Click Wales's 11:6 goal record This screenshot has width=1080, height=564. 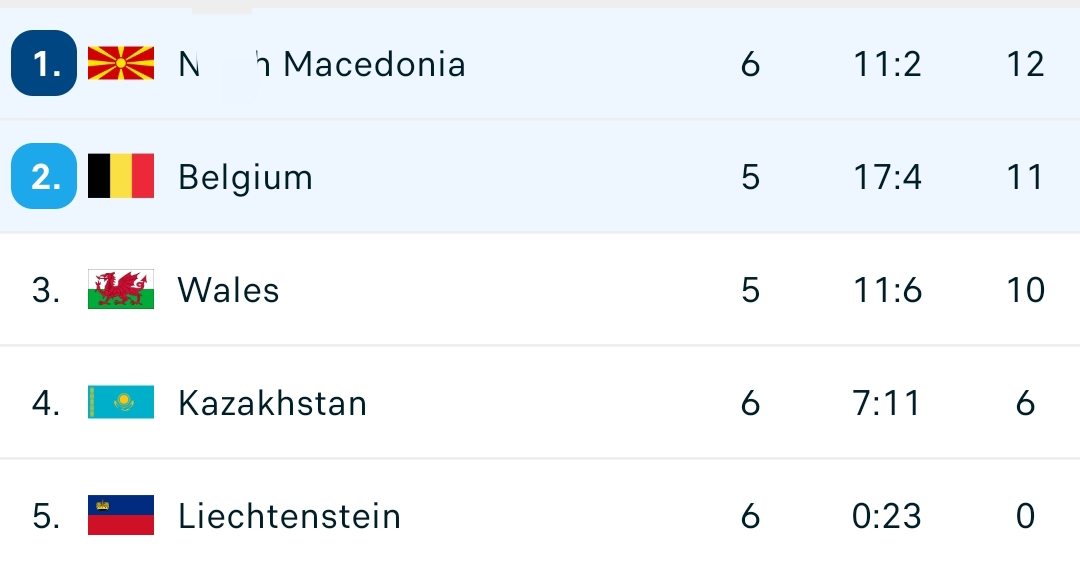pyautogui.click(x=888, y=290)
